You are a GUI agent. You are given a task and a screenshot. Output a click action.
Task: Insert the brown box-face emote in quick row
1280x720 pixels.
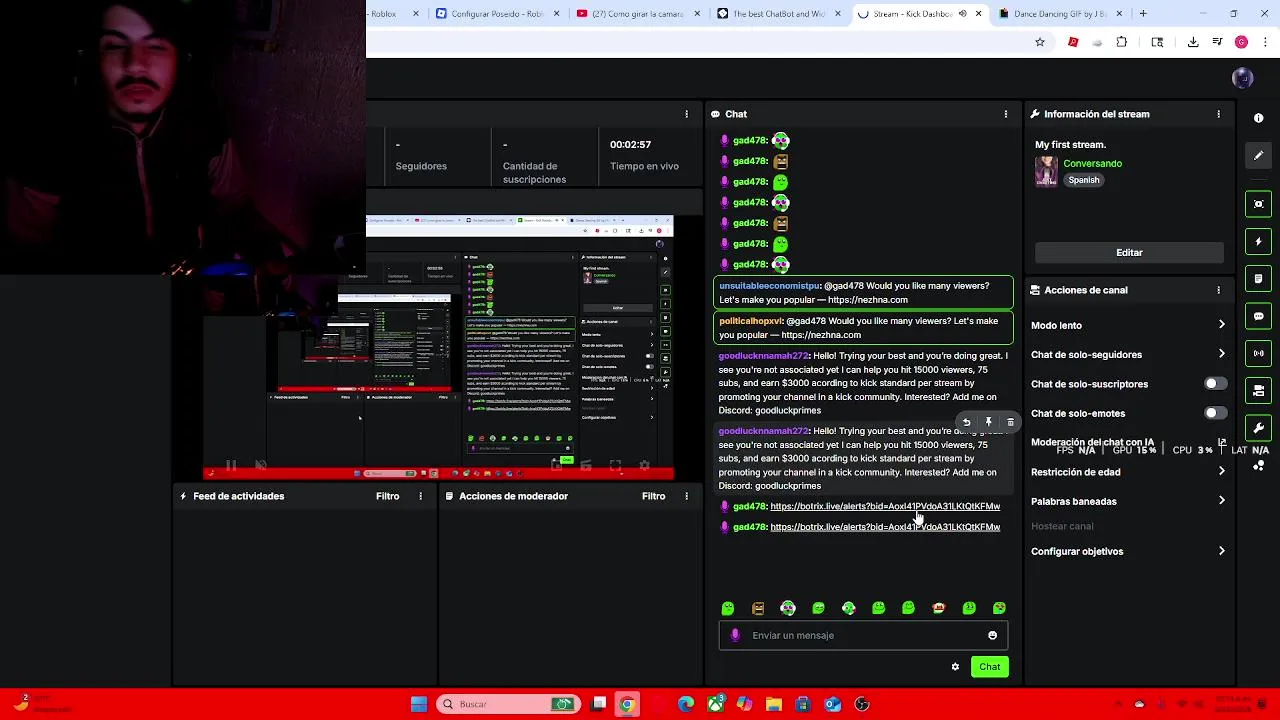coord(758,608)
